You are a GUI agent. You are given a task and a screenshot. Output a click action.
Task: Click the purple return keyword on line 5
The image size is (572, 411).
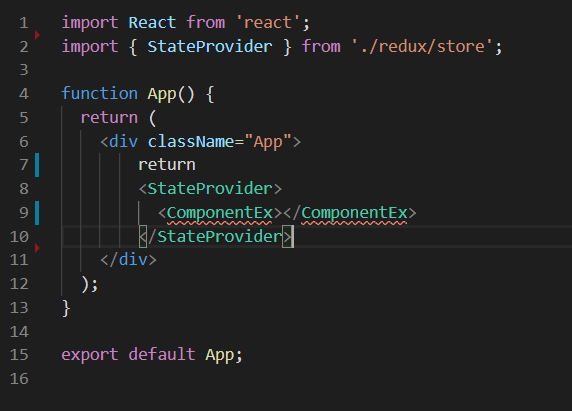click(x=109, y=117)
